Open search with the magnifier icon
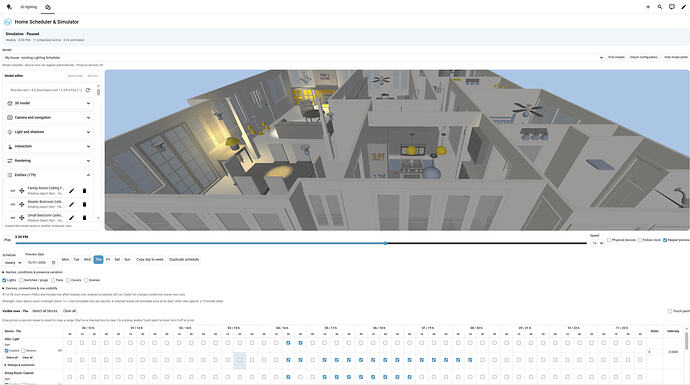Viewport: 690px width, 385px height. 660,7
